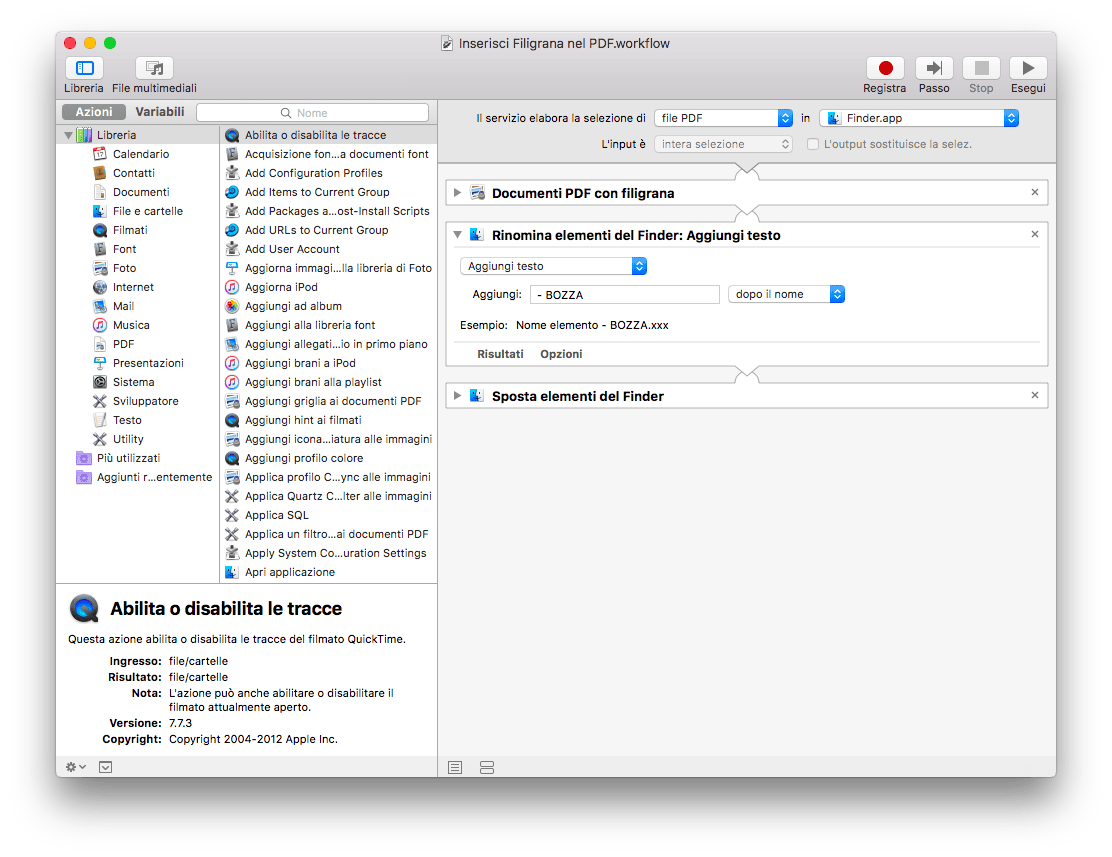
Task: Click the Risultati button
Action: point(500,354)
